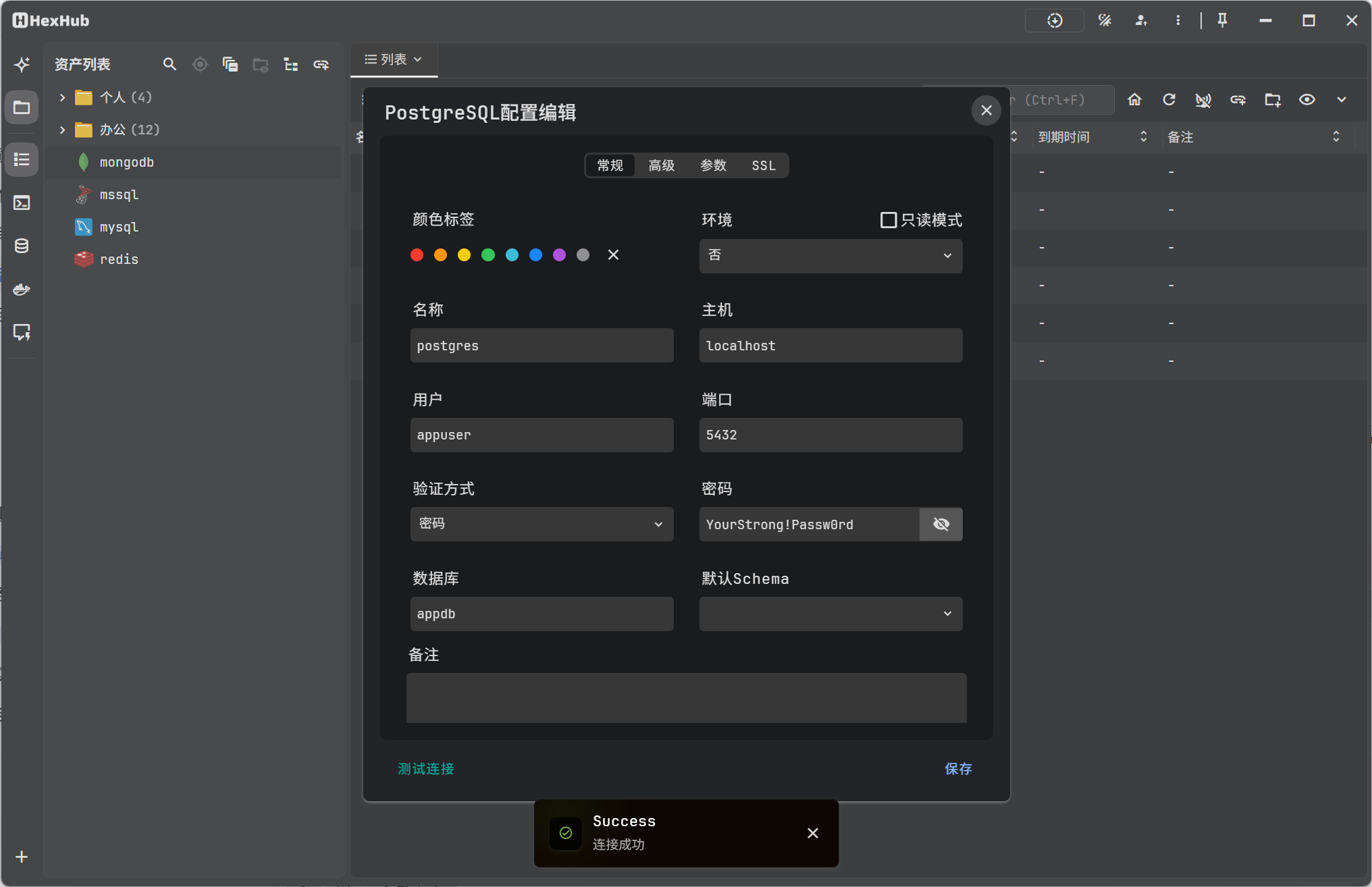Select the mongodb tree item
The height and width of the screenshot is (887, 1372).
click(193, 163)
